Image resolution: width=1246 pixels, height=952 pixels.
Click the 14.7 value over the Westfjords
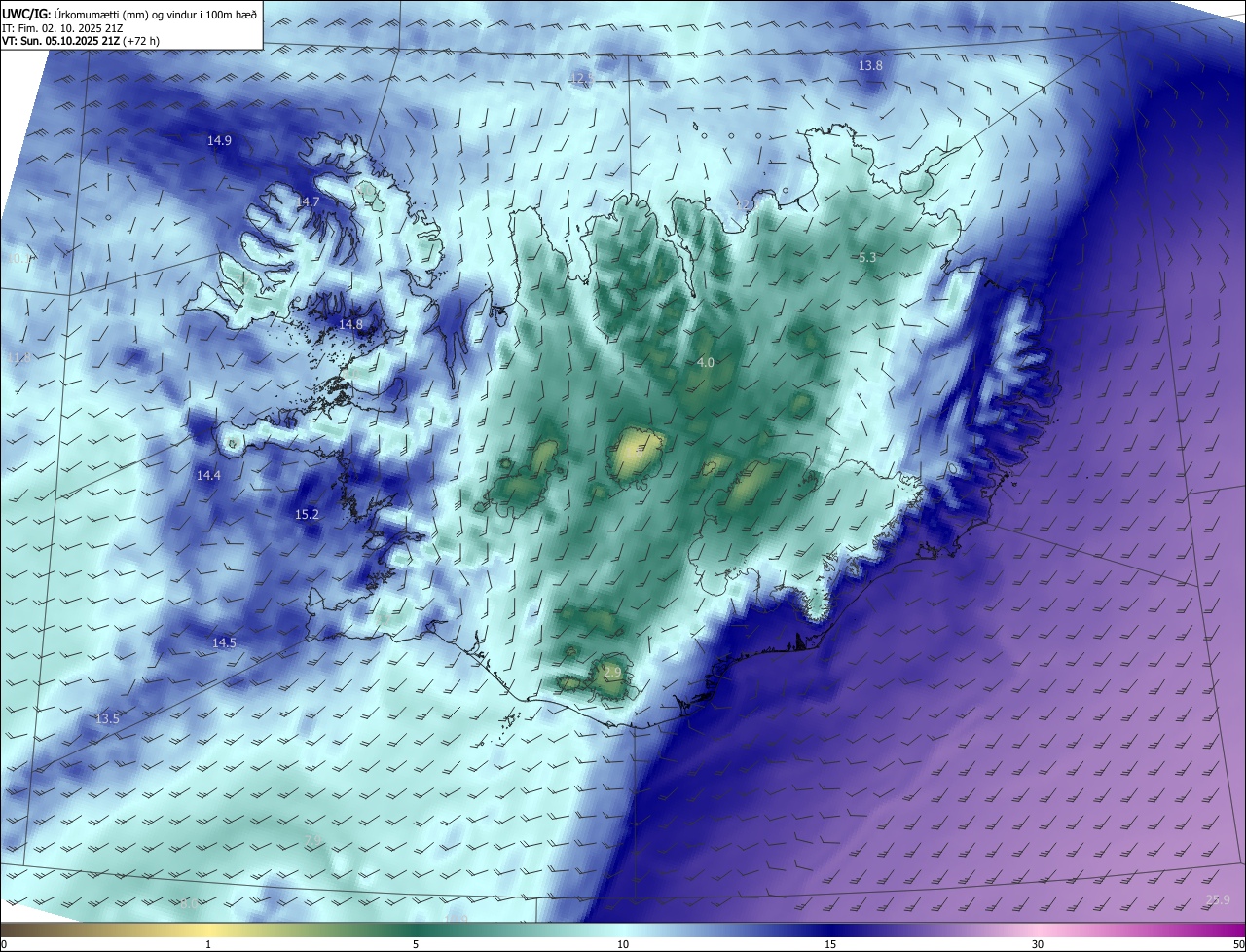[x=308, y=201]
